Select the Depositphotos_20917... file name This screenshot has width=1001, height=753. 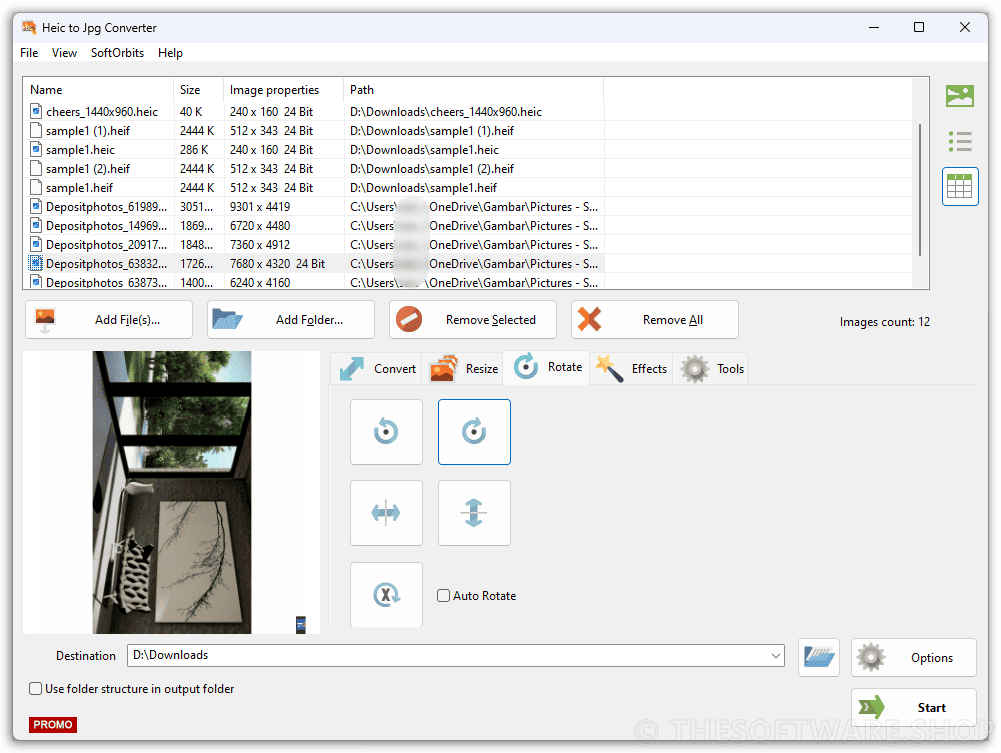click(107, 245)
